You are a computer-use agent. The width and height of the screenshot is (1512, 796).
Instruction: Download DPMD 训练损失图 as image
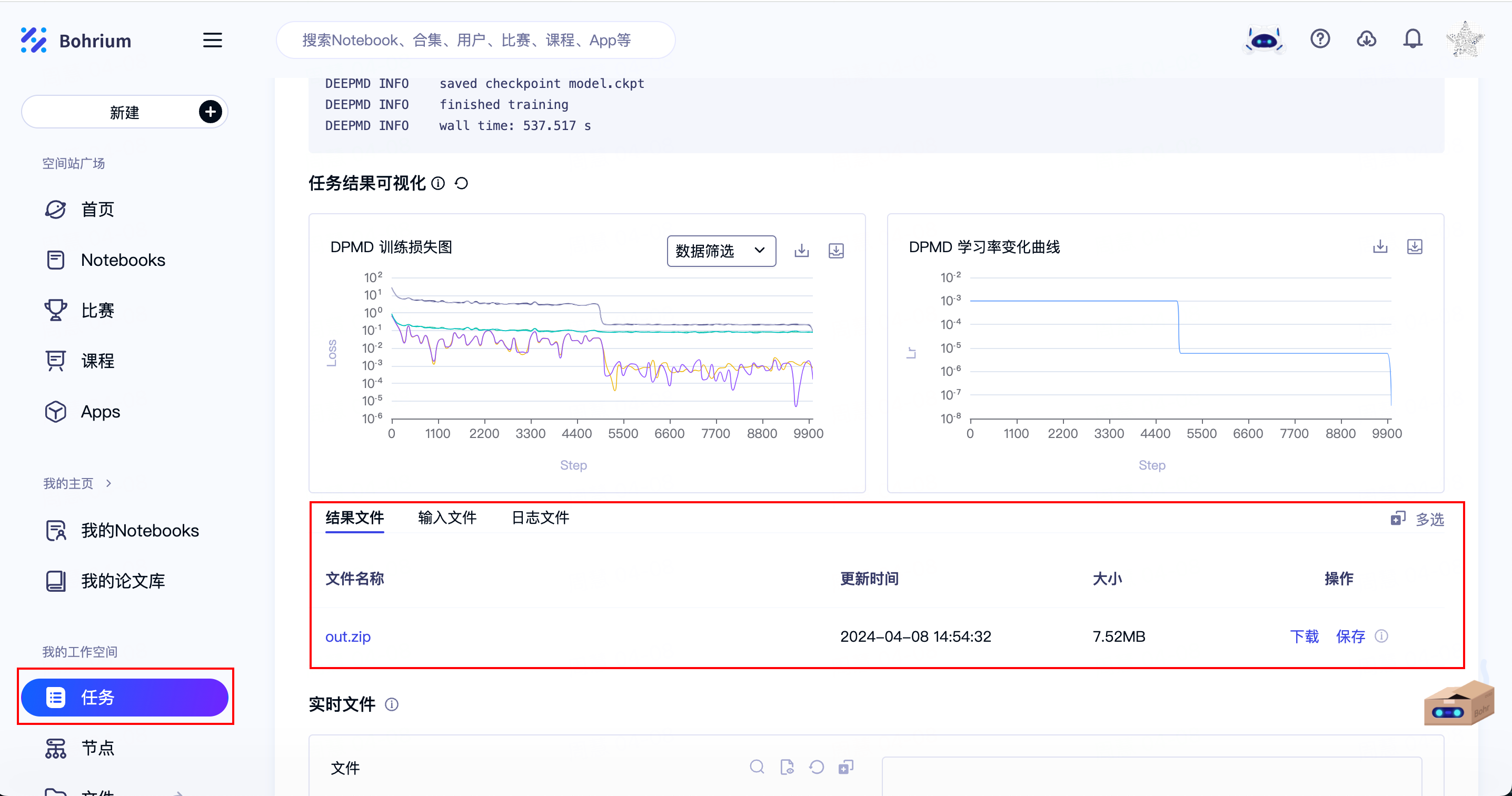click(x=801, y=249)
